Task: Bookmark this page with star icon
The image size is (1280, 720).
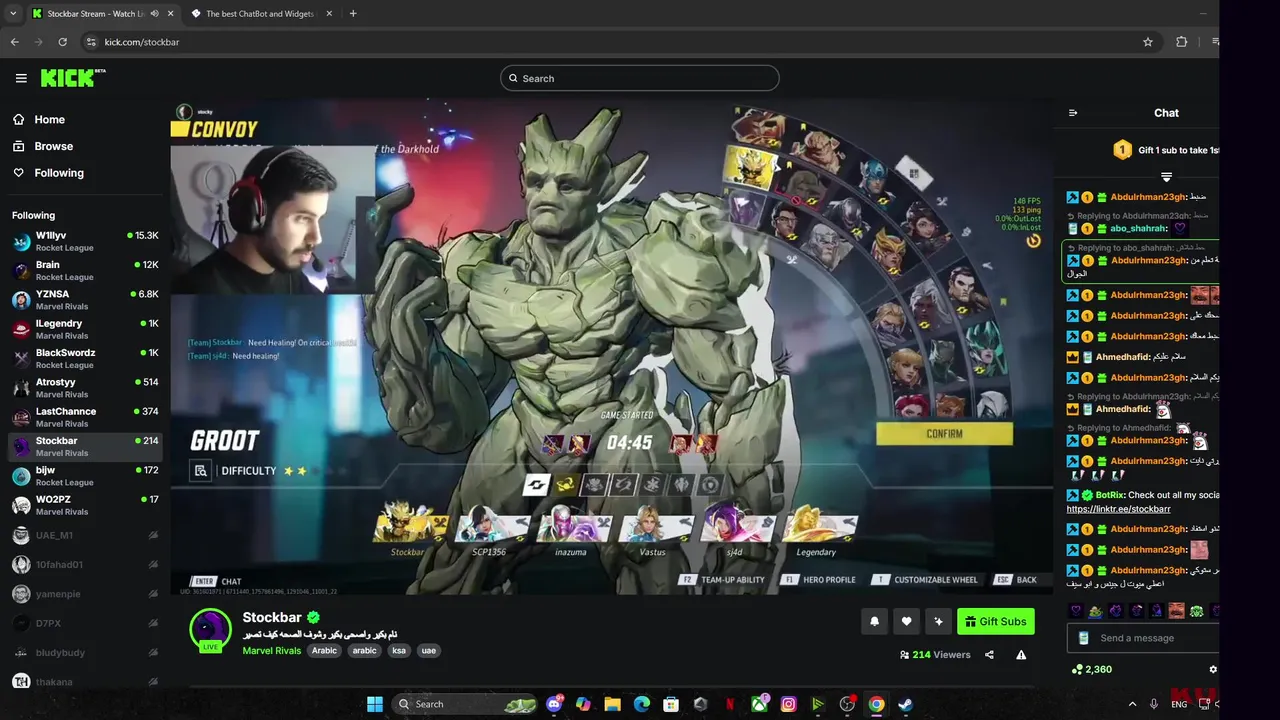Action: coord(1148,42)
